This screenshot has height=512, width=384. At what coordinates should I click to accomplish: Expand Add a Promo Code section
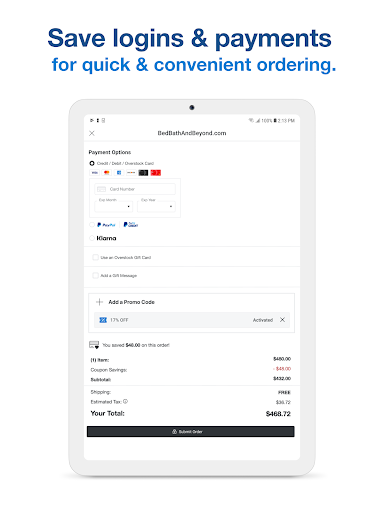coord(131,302)
